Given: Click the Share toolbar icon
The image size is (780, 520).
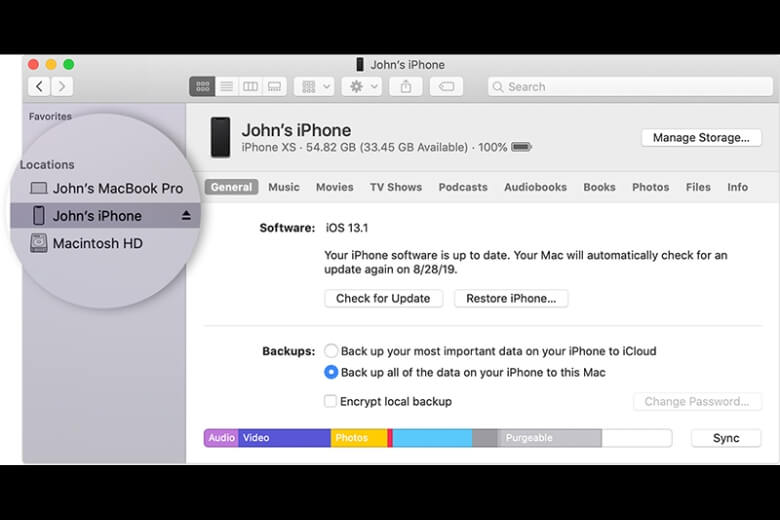Looking at the screenshot, I should click(x=406, y=87).
